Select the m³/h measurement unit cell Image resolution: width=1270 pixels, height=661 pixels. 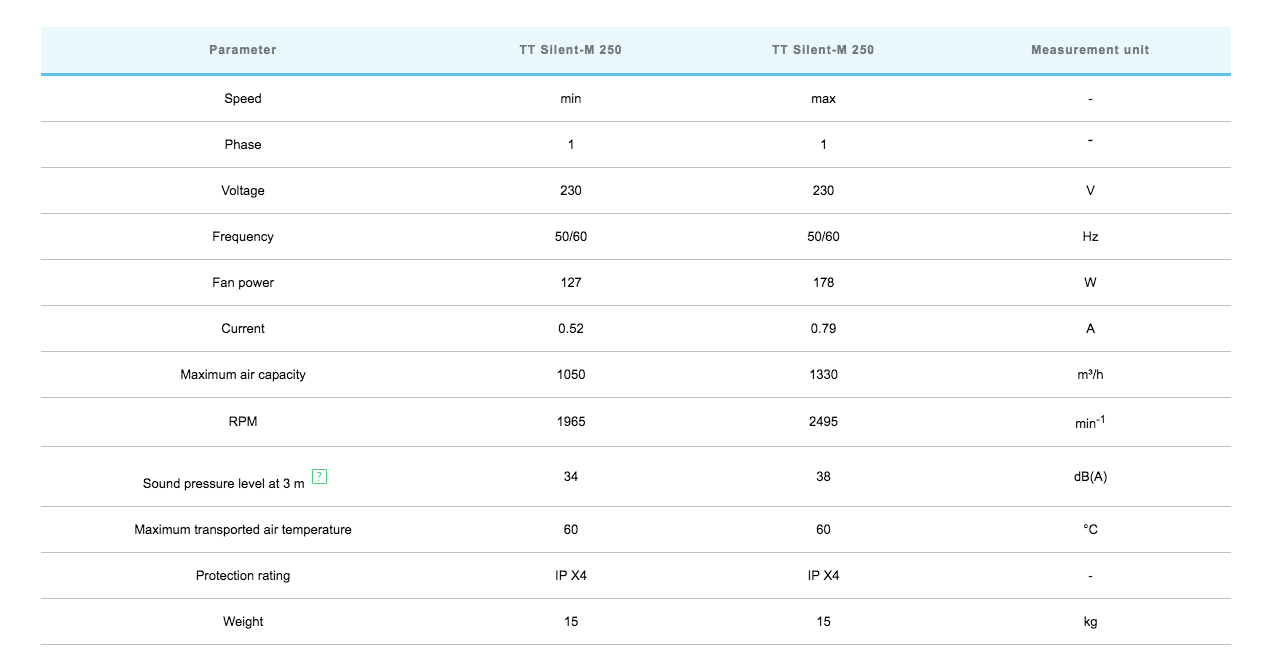(x=1090, y=375)
